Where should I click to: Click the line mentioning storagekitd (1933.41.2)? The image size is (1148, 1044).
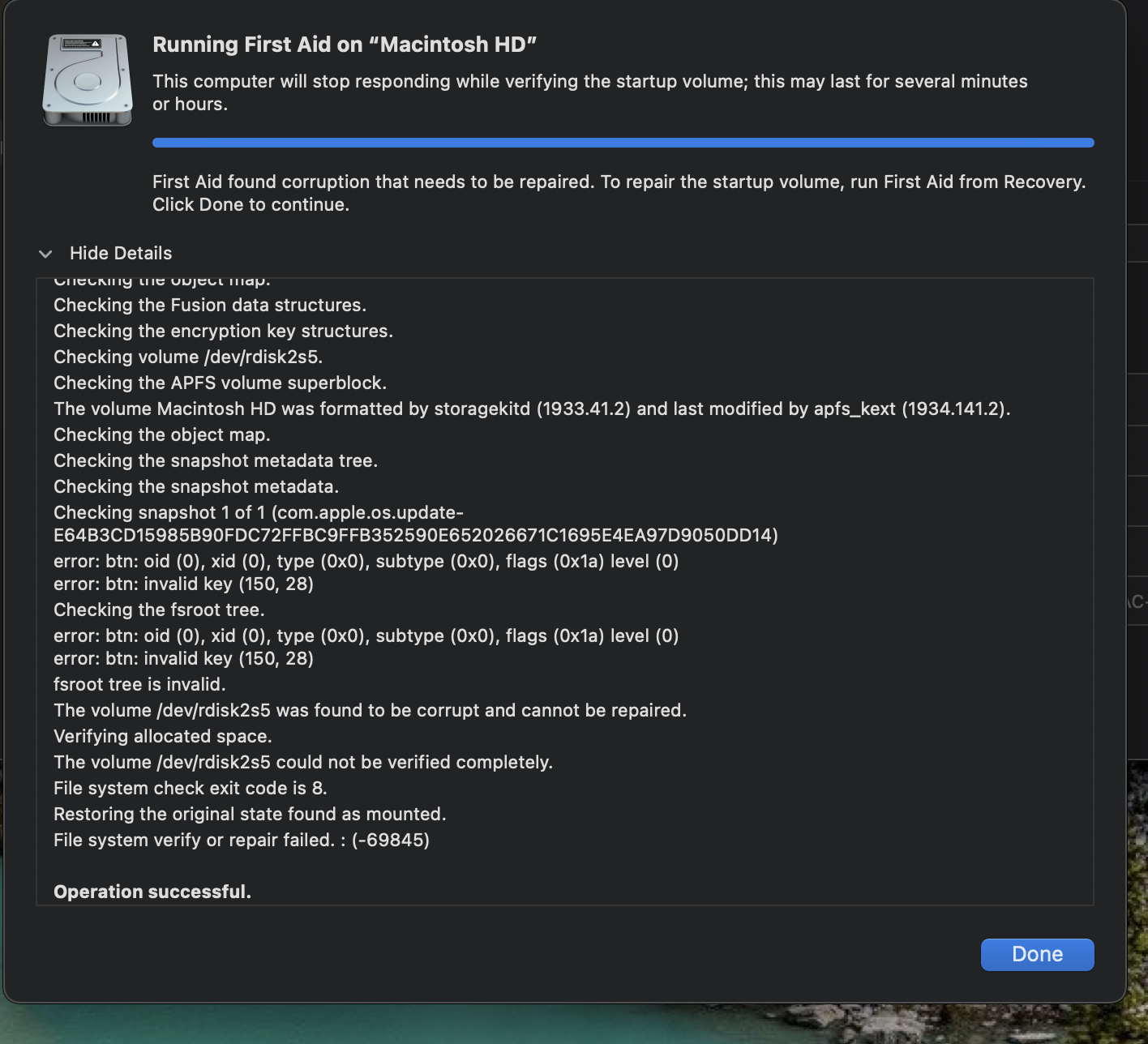point(532,409)
